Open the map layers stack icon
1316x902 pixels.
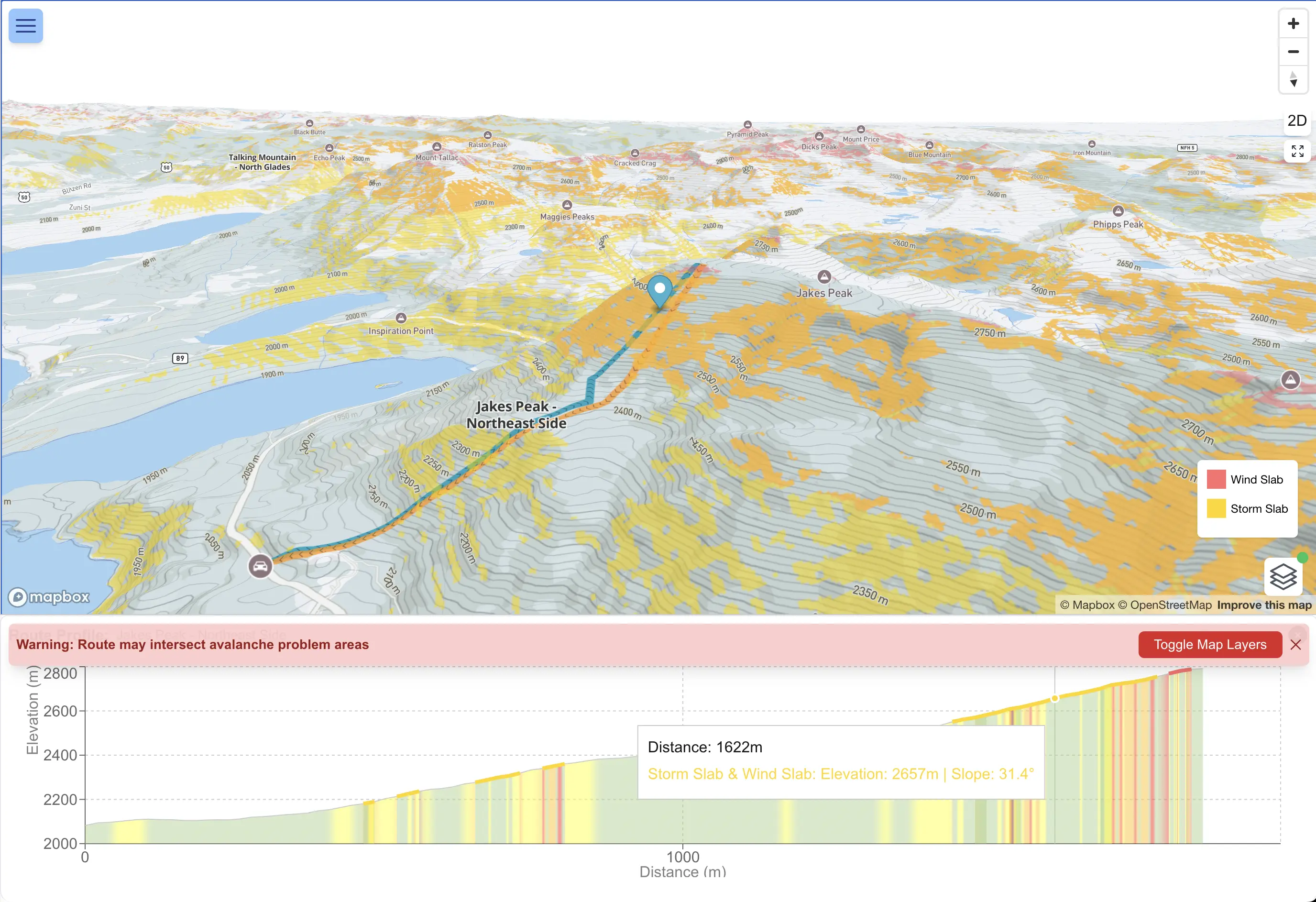click(1283, 577)
